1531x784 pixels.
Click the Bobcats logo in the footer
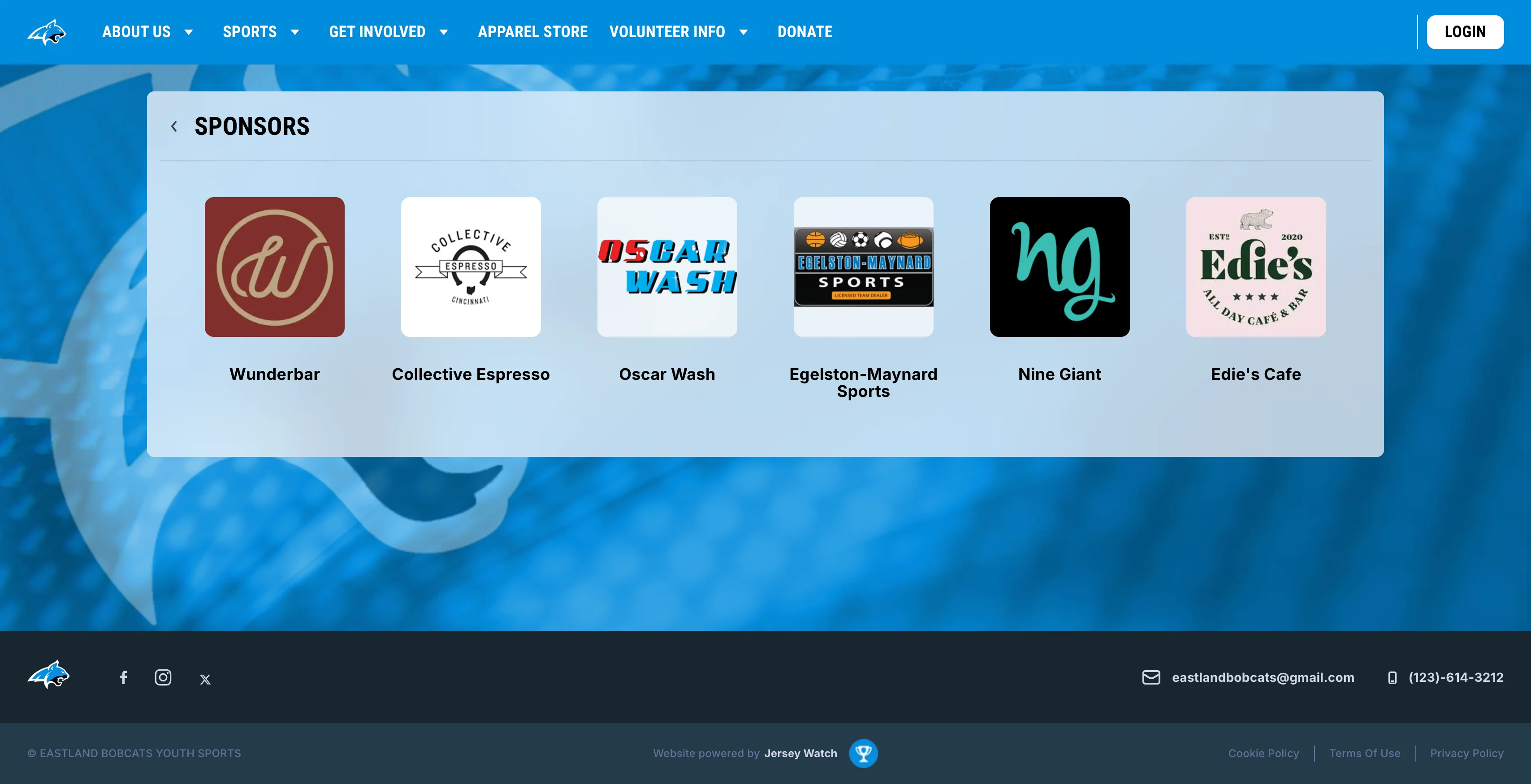tap(48, 675)
